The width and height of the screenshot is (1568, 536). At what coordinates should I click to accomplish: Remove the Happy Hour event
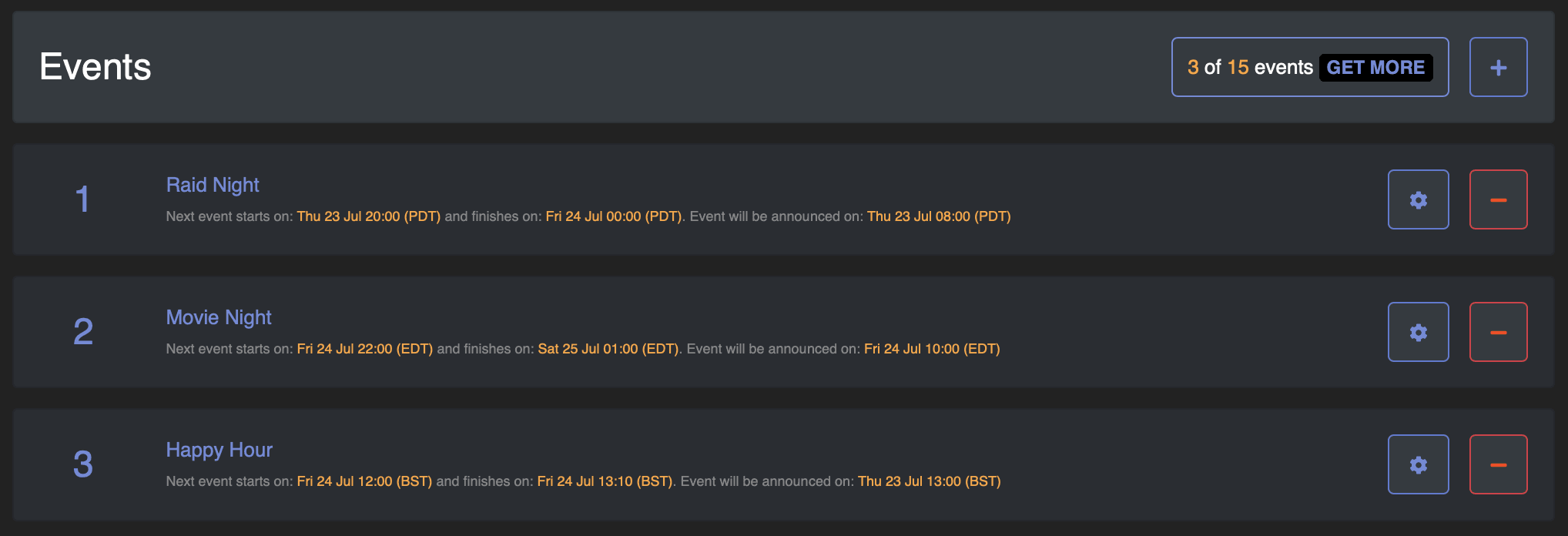coord(1498,464)
